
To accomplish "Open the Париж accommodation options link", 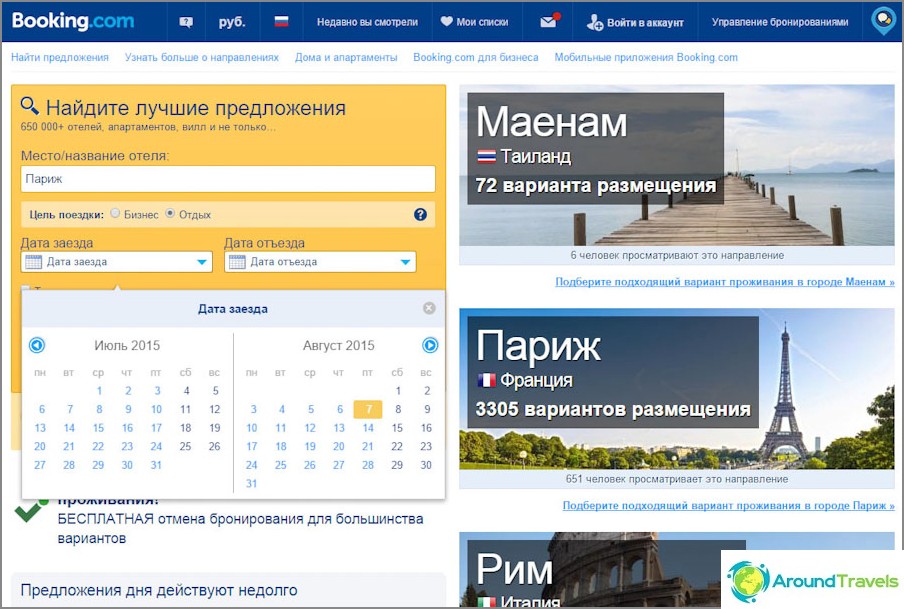I will (729, 506).
